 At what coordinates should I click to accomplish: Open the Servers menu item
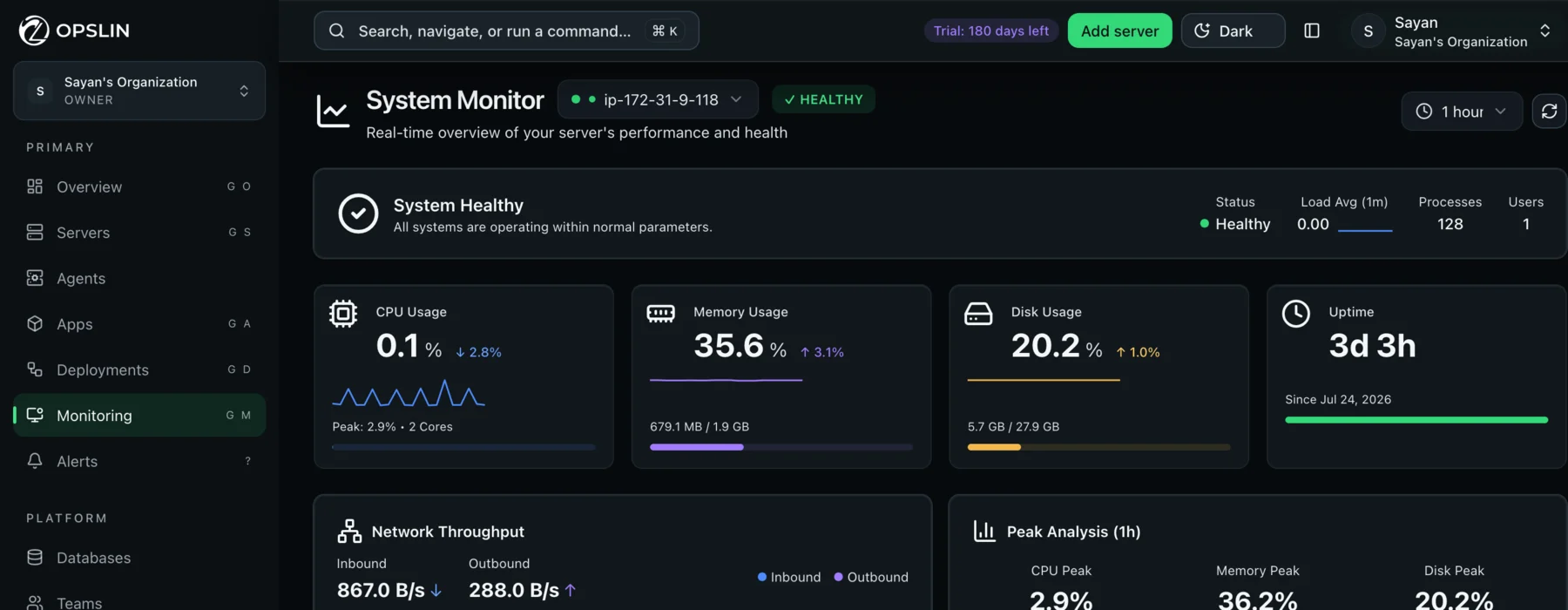pyautogui.click(x=139, y=232)
